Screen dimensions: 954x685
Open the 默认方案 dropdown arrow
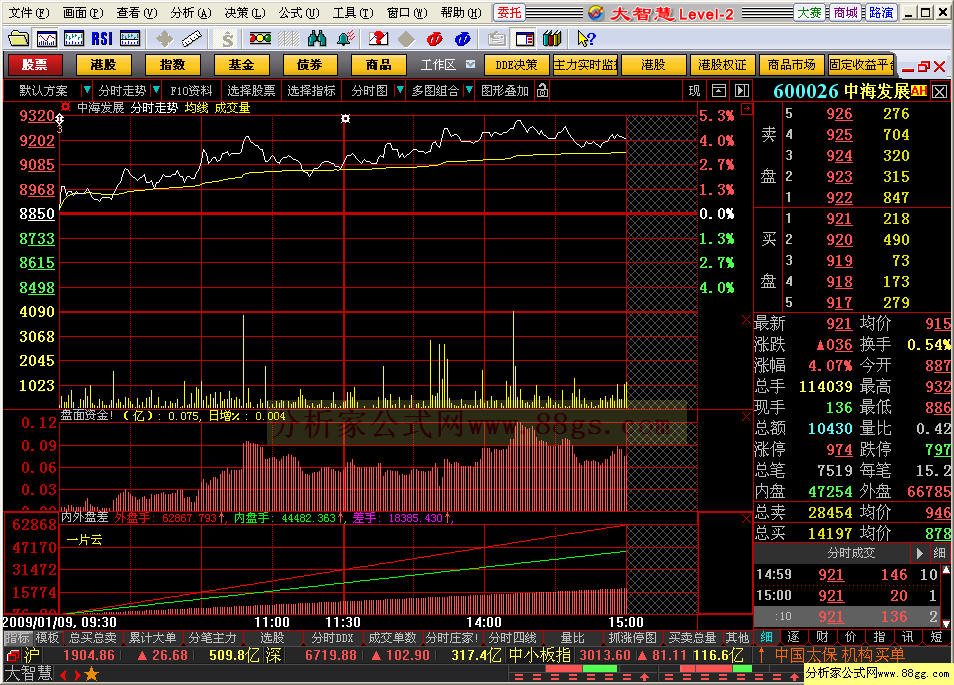[x=86, y=90]
